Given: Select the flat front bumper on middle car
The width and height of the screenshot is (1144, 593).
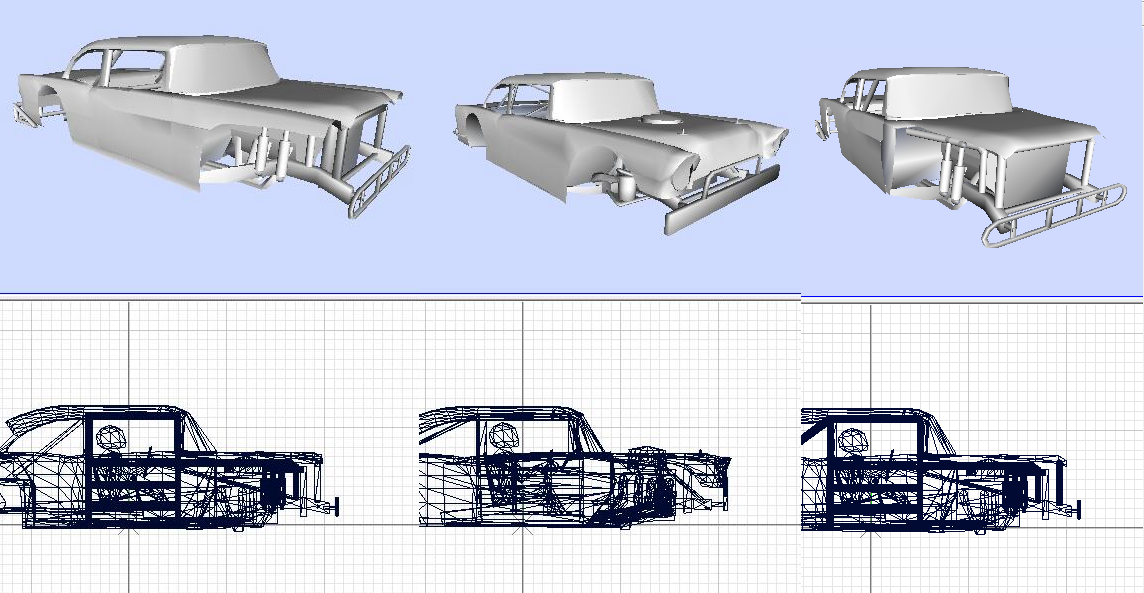Looking at the screenshot, I should (x=718, y=199).
